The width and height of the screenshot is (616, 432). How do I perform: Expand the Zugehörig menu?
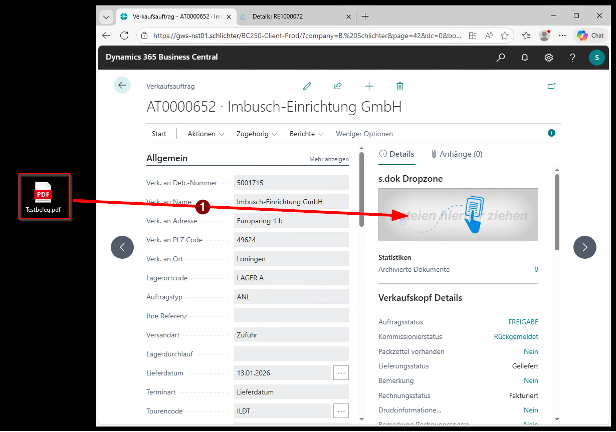pos(256,134)
